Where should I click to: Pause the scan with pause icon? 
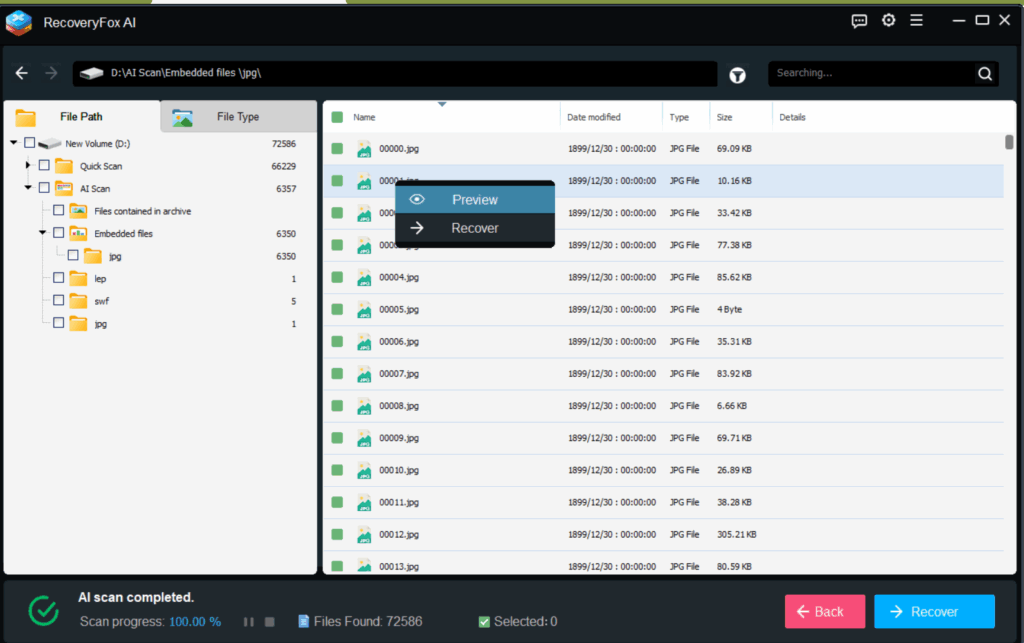249,622
